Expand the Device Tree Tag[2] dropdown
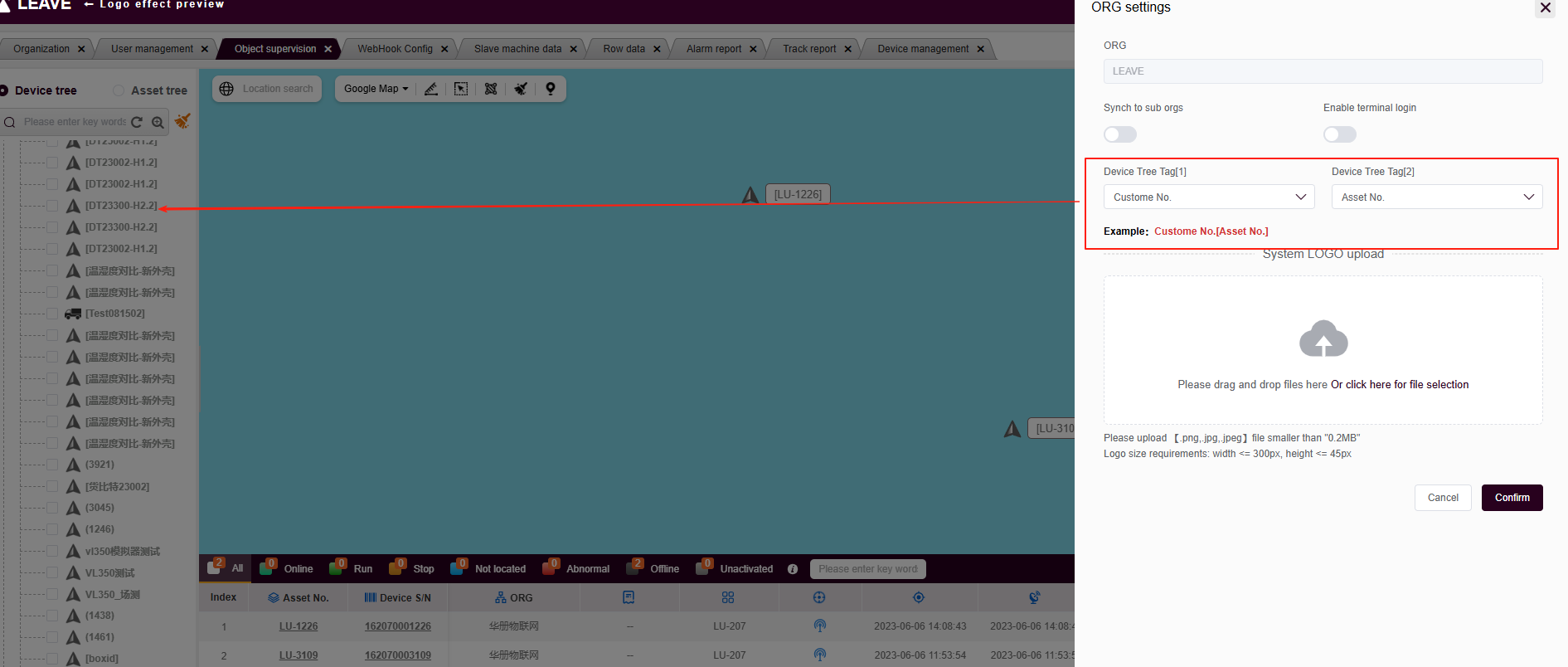 (1436, 197)
